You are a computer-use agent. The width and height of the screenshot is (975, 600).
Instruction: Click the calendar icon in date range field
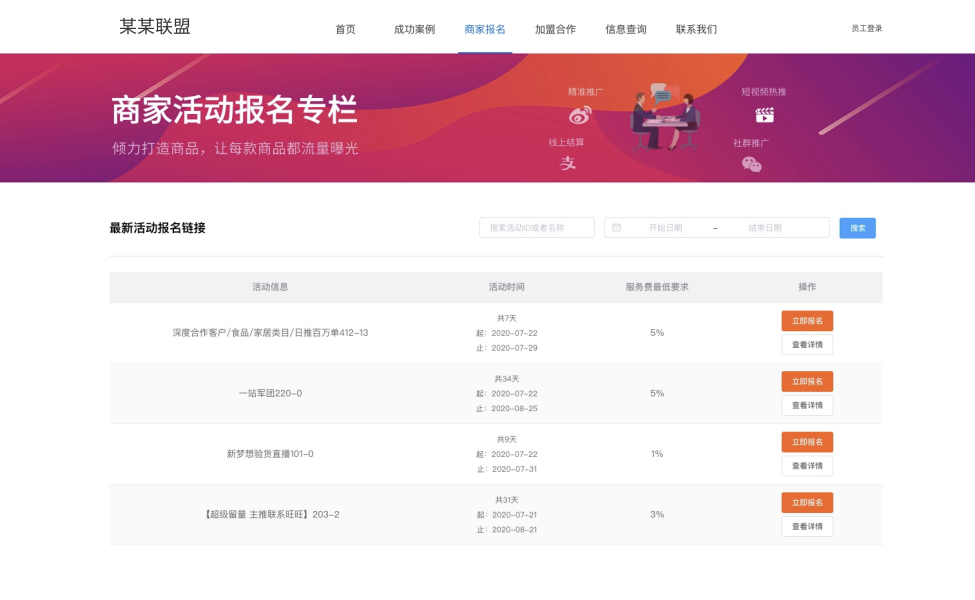coord(617,228)
